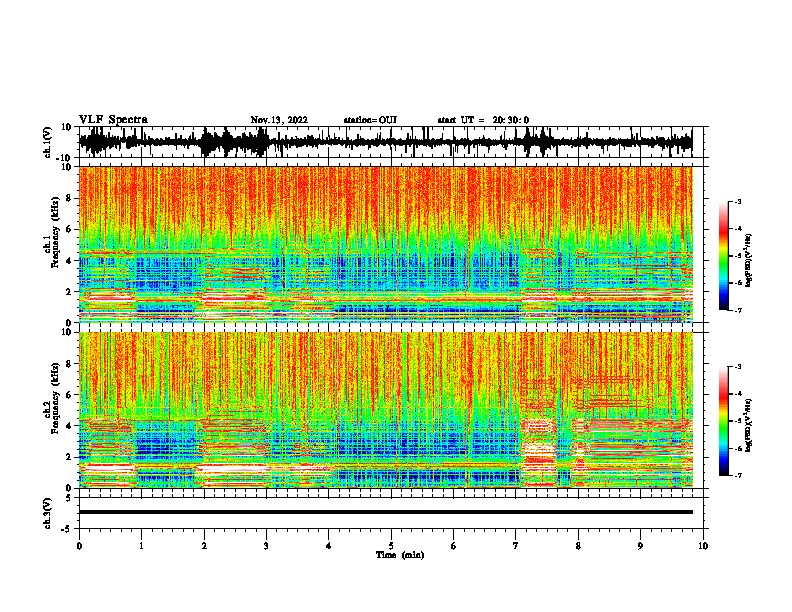Click the ch.1 spectrogram panel
792x612 pixels.
point(386,244)
